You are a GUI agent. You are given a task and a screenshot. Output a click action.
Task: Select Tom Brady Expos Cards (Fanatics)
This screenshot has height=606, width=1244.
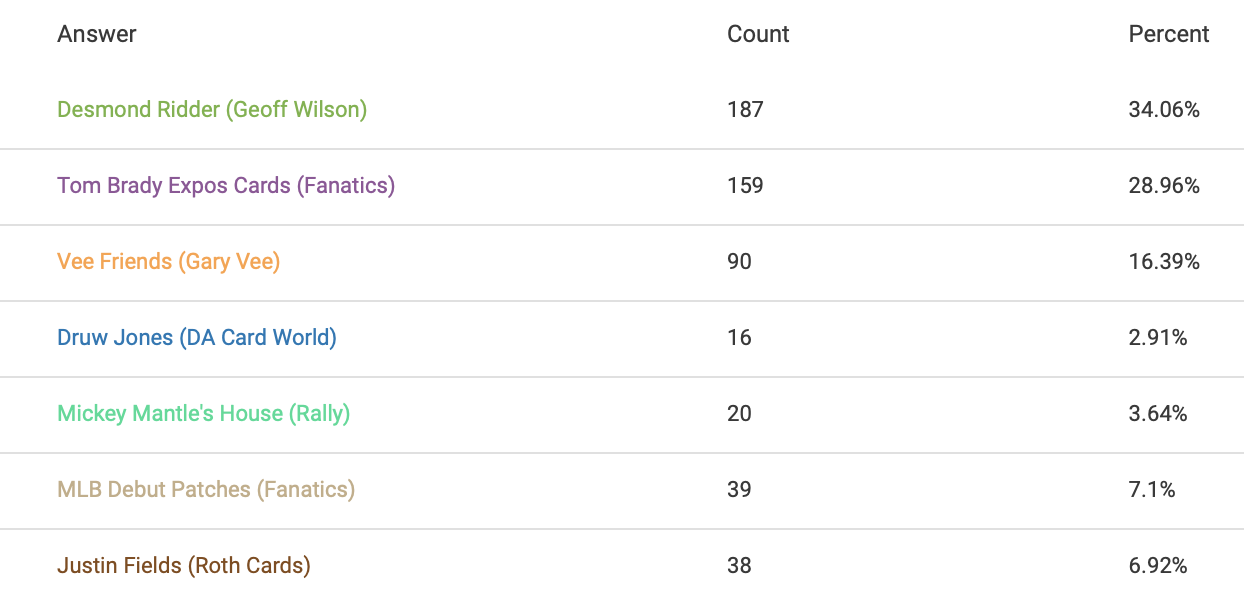pos(226,186)
